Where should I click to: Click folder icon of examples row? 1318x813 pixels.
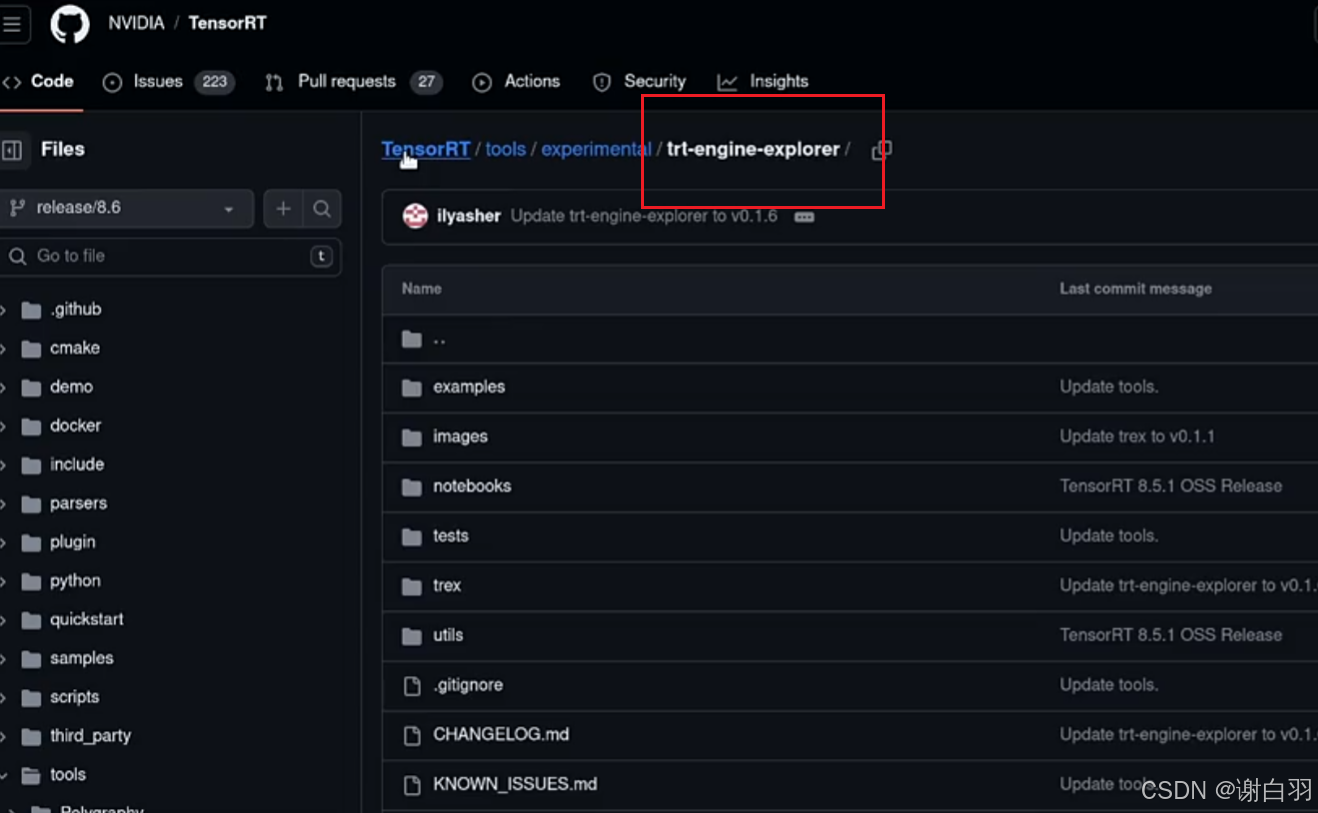pyautogui.click(x=411, y=388)
